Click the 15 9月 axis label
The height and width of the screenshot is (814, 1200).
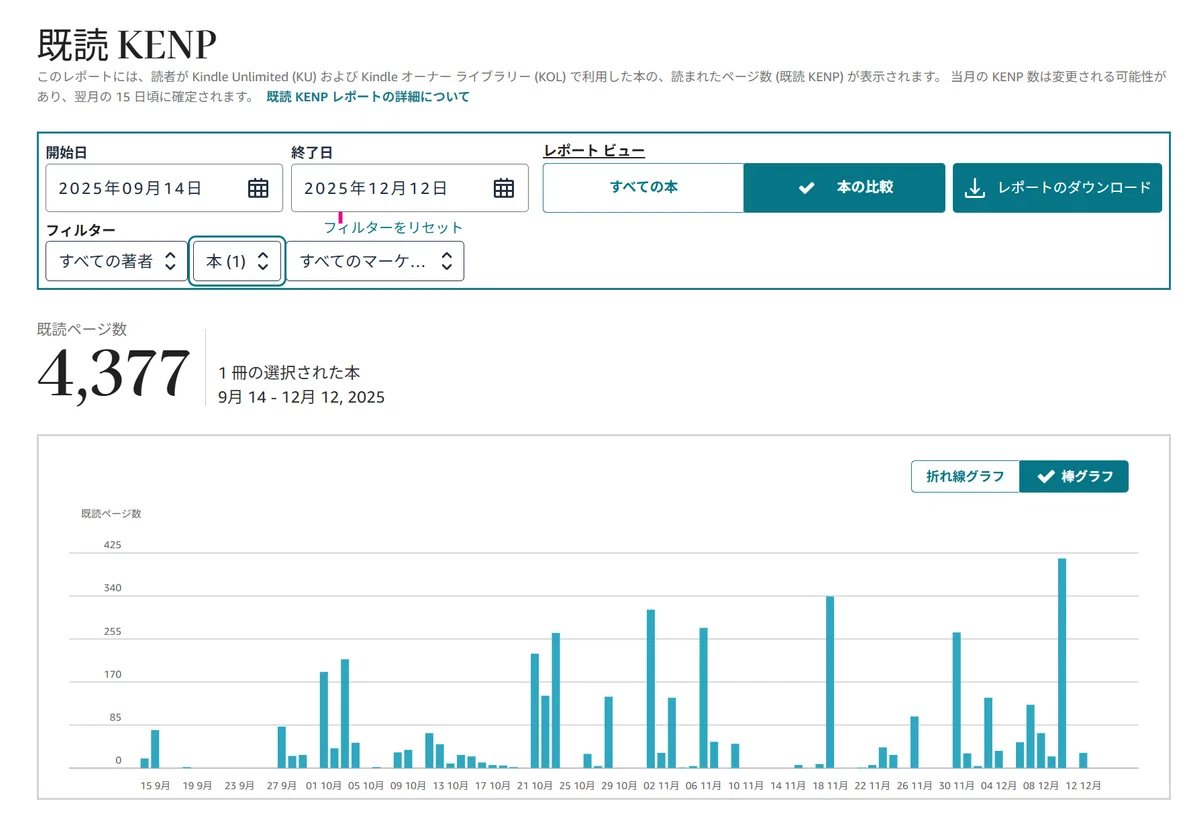point(155,786)
